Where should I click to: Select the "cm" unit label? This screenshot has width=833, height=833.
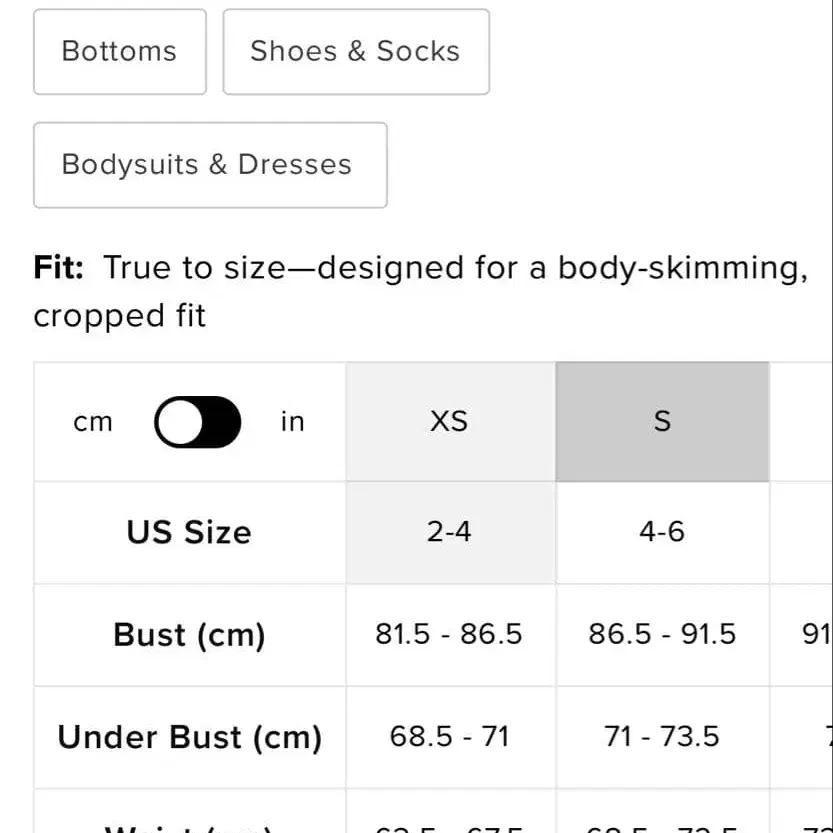point(93,422)
